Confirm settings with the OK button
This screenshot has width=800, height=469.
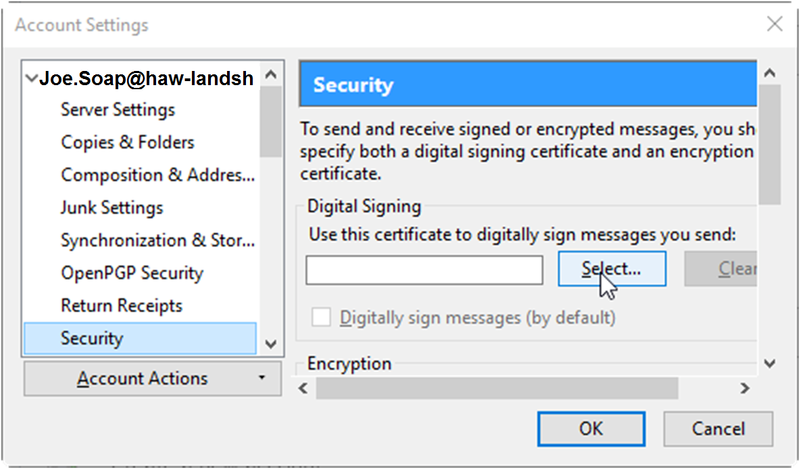coord(591,428)
